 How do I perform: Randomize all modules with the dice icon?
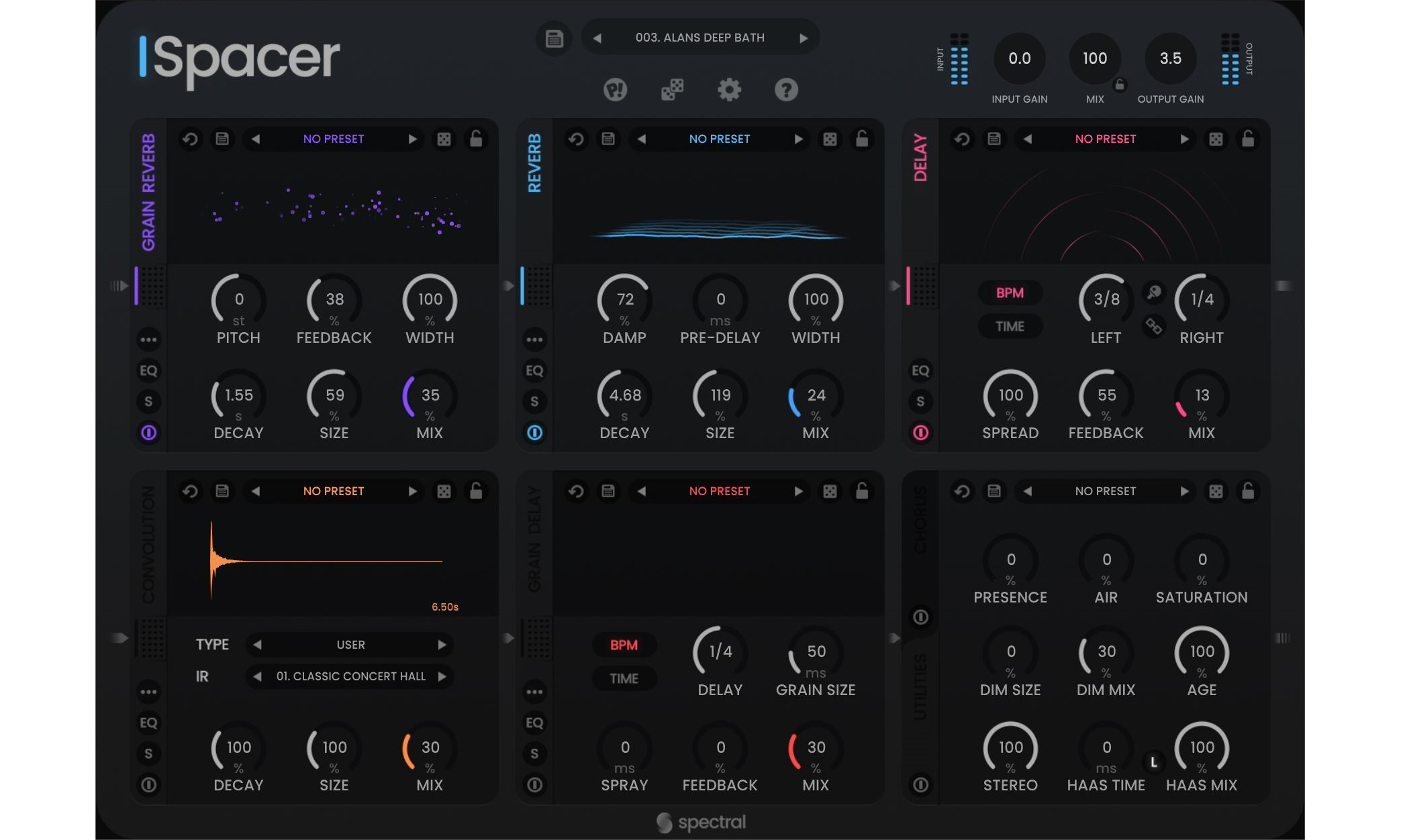click(671, 88)
